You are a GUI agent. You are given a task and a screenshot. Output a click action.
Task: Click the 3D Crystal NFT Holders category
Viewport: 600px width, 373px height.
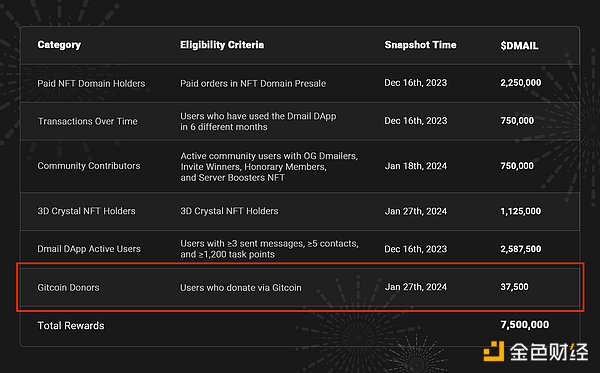(x=86, y=211)
